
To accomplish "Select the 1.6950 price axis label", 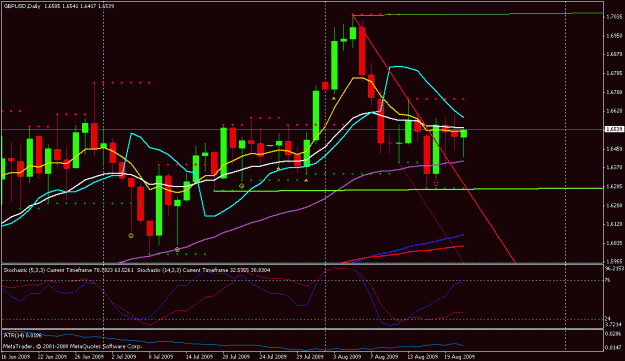I will [x=613, y=35].
